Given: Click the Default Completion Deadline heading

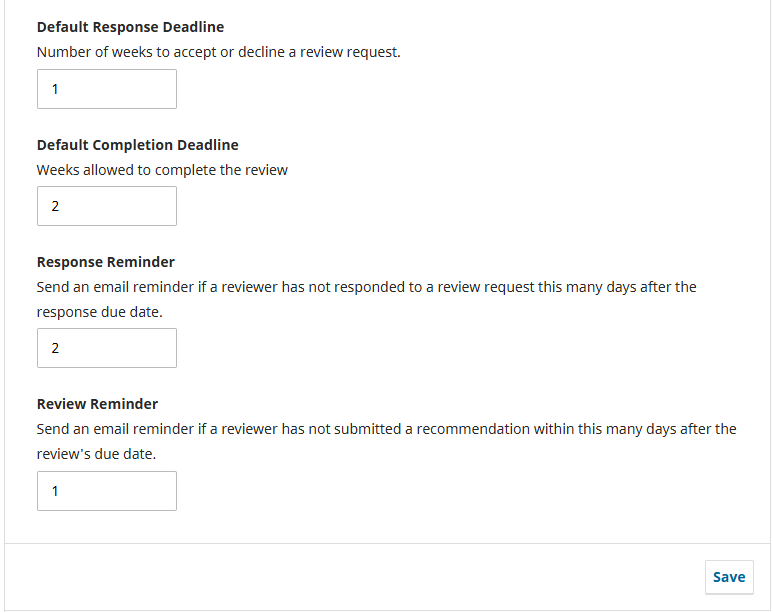Looking at the screenshot, I should coord(138,145).
